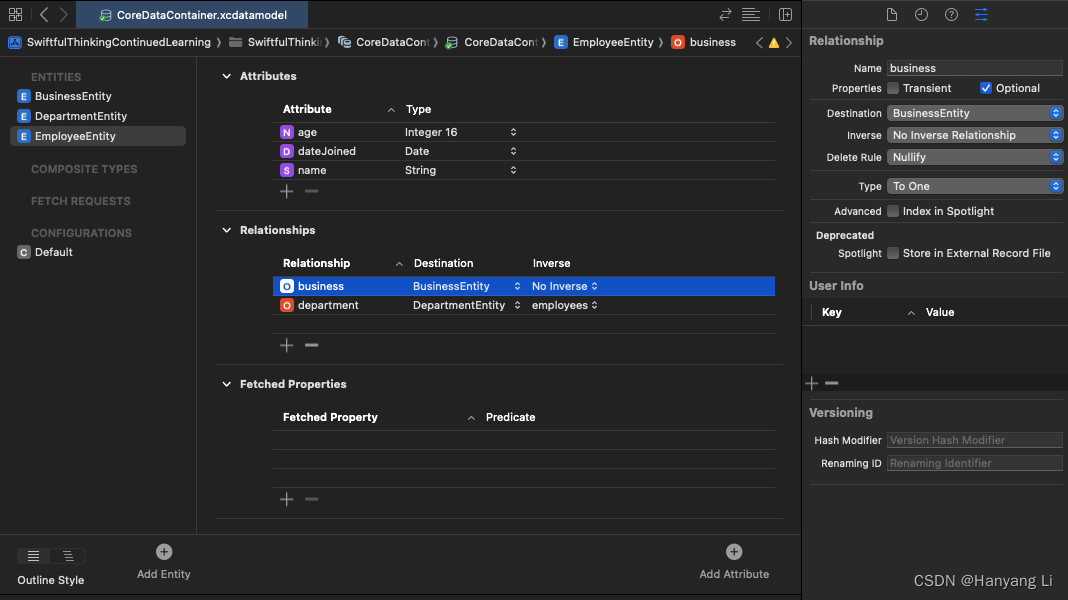Open the Delete Rule Nullify dropdown
This screenshot has height=600, width=1068.
[975, 157]
